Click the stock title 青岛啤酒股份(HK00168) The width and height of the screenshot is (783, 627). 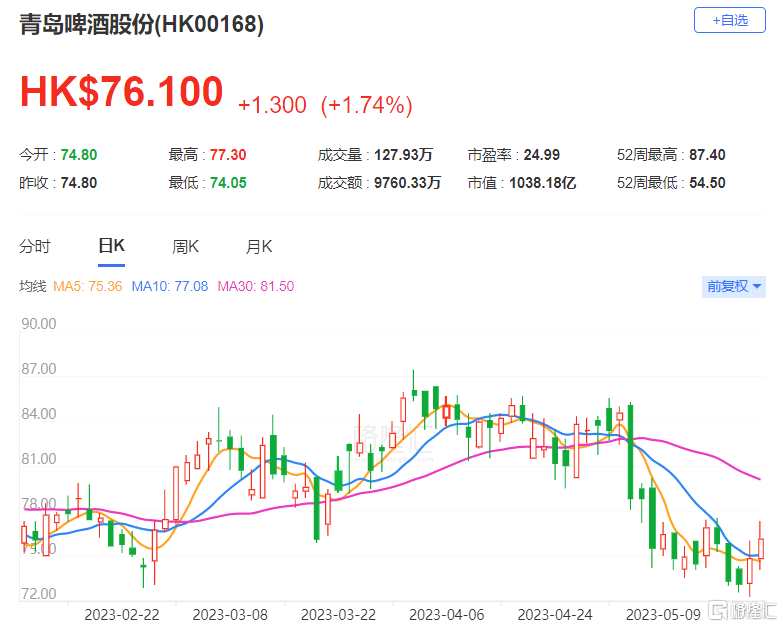(141, 24)
